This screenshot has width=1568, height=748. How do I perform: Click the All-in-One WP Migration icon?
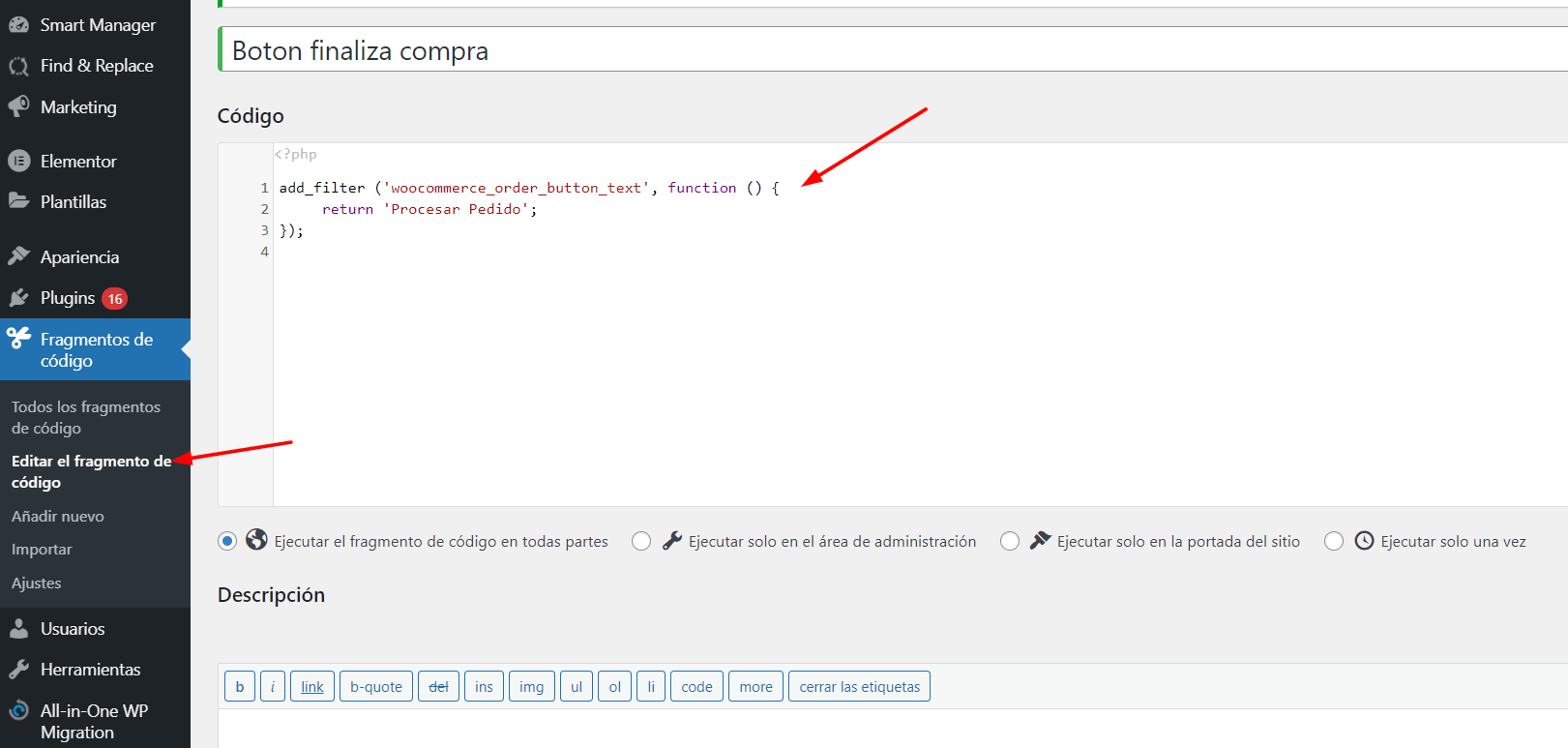point(18,710)
